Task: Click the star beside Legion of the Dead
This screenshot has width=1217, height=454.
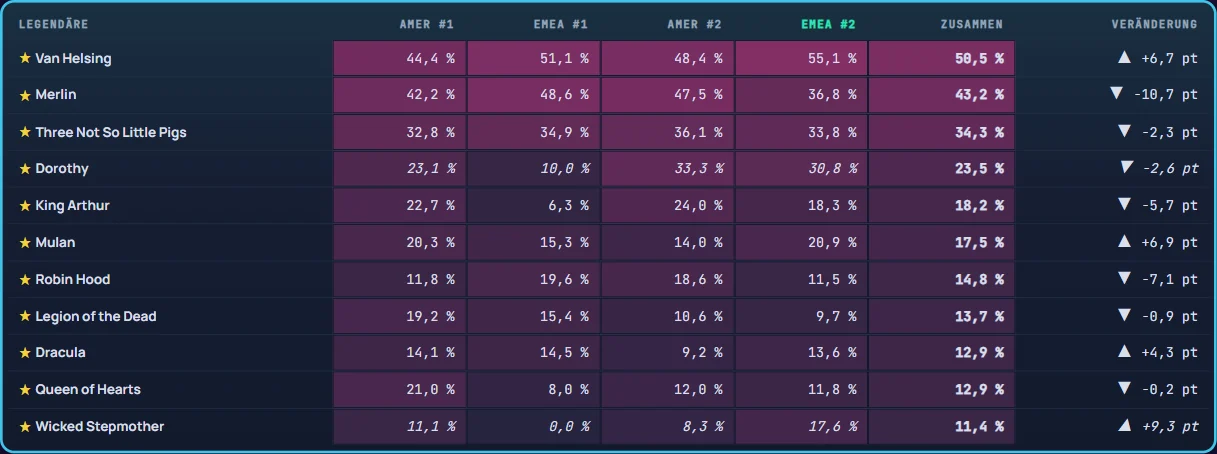Action: click(25, 316)
